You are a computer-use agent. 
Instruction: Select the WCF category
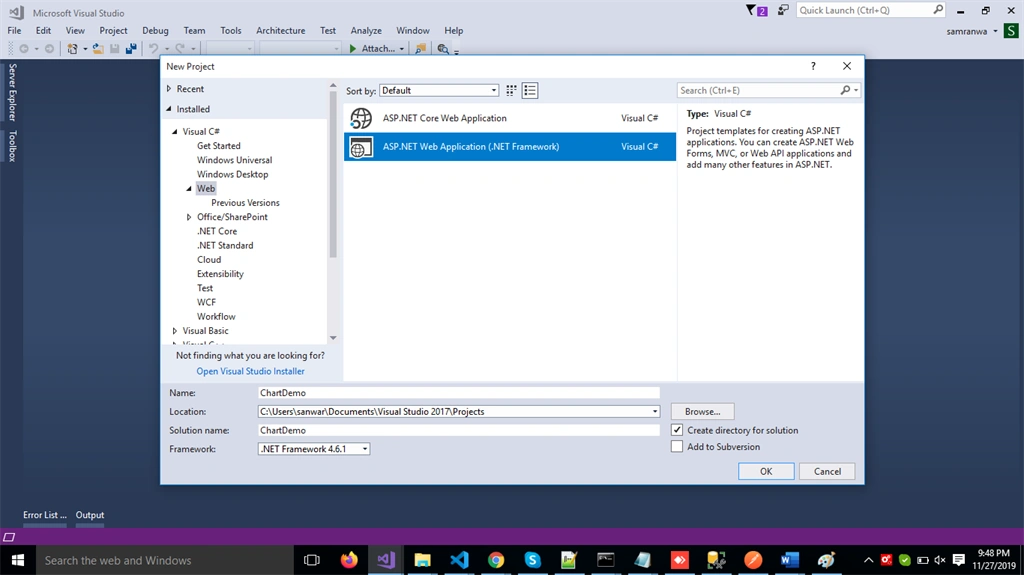[206, 302]
